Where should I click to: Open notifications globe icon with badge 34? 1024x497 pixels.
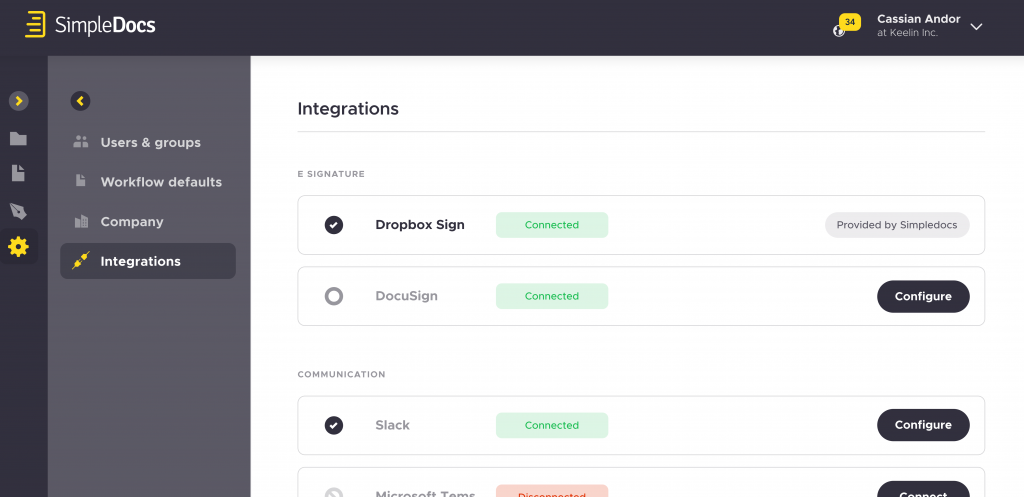(839, 30)
